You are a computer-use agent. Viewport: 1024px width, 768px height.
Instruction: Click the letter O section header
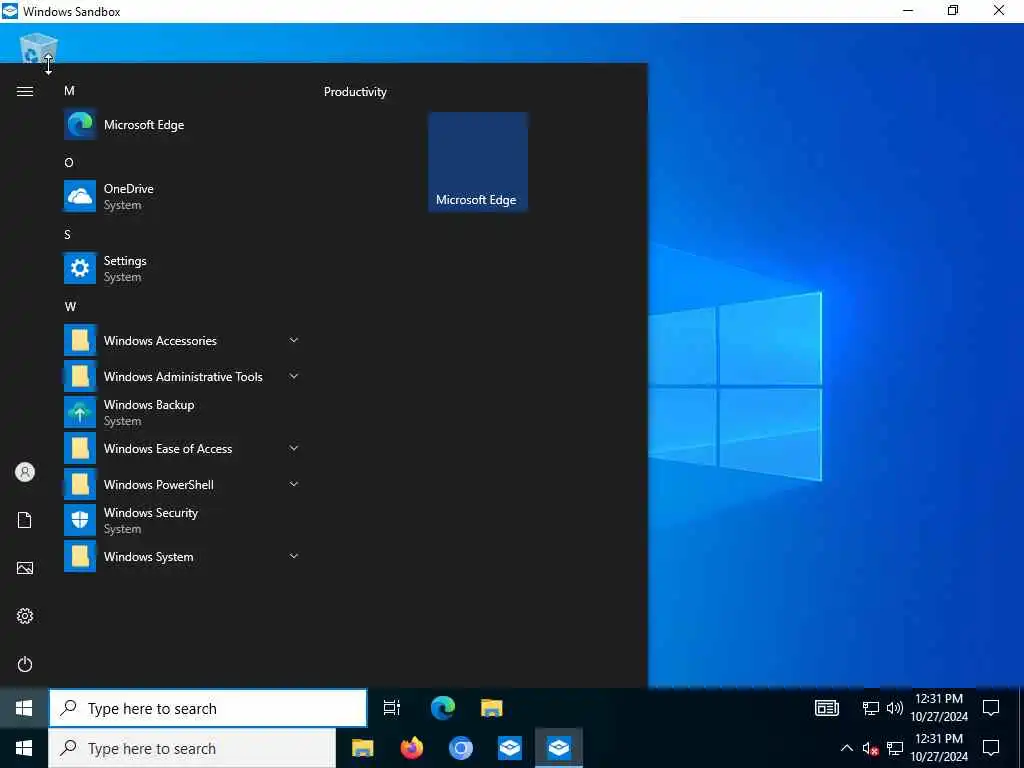click(x=69, y=163)
